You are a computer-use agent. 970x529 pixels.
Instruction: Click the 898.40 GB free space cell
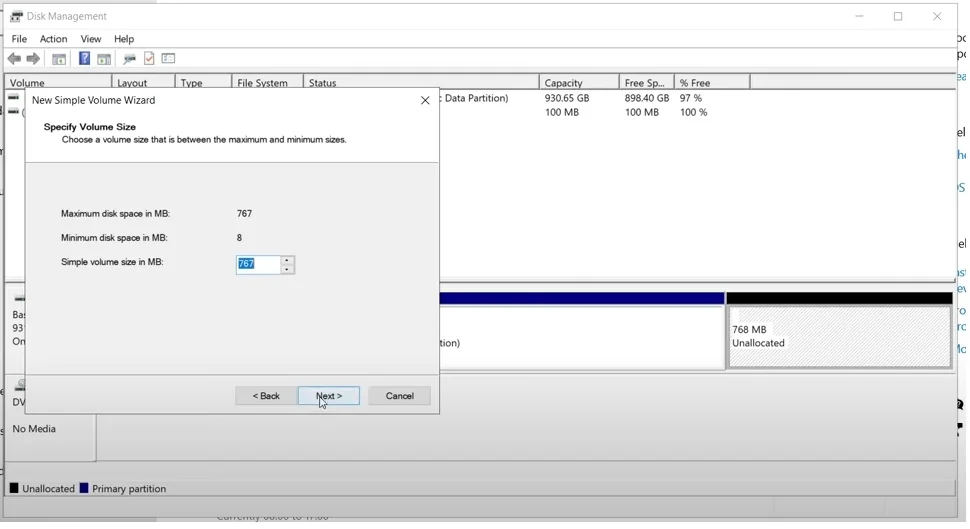646,98
